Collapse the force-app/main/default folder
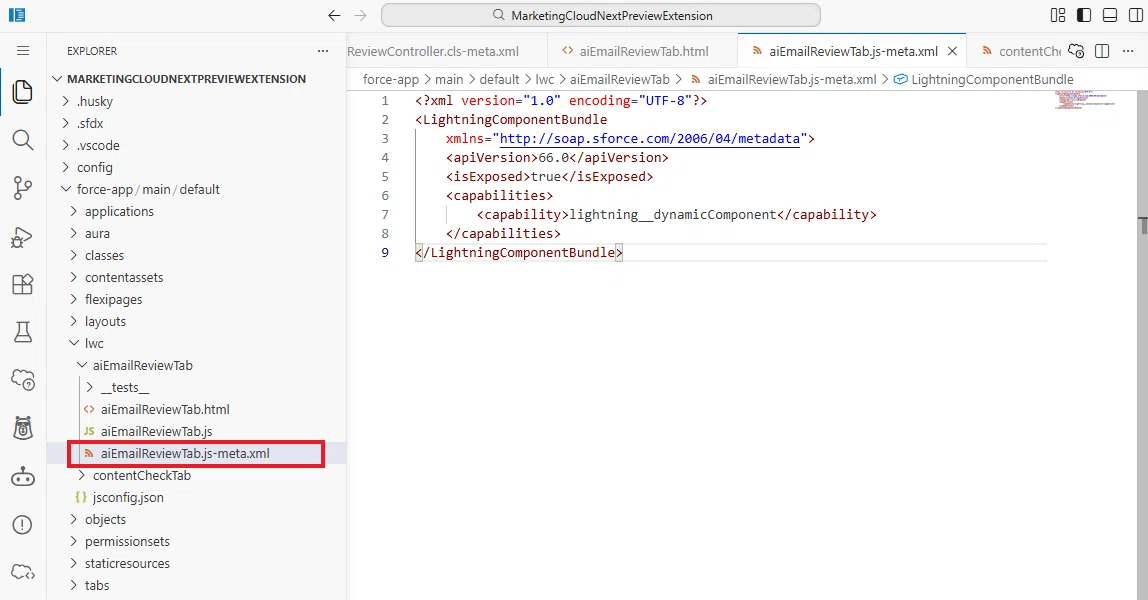 coord(196,189)
